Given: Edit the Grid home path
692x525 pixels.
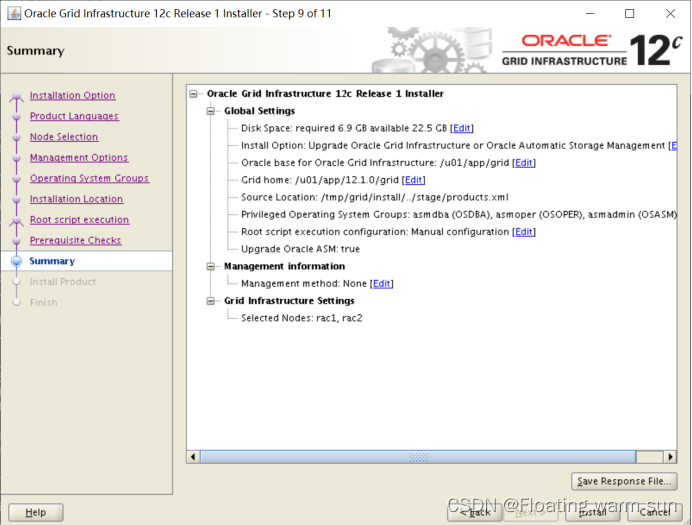Looking at the screenshot, I should [414, 180].
